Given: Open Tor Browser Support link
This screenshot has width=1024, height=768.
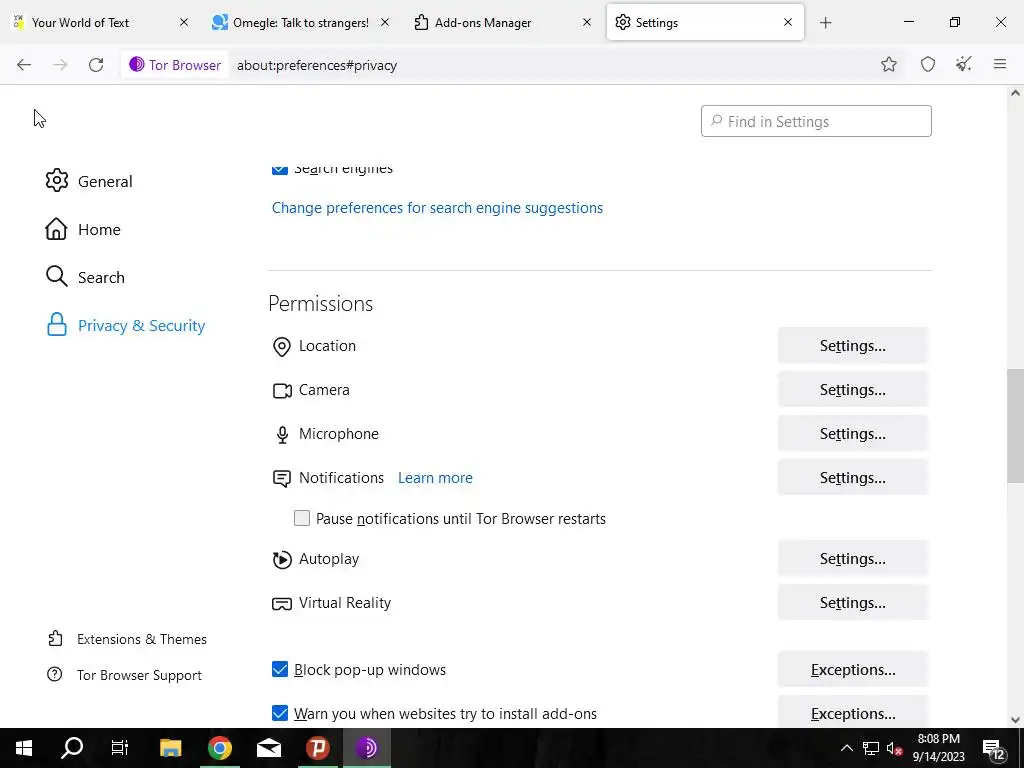Looking at the screenshot, I should (124, 675).
